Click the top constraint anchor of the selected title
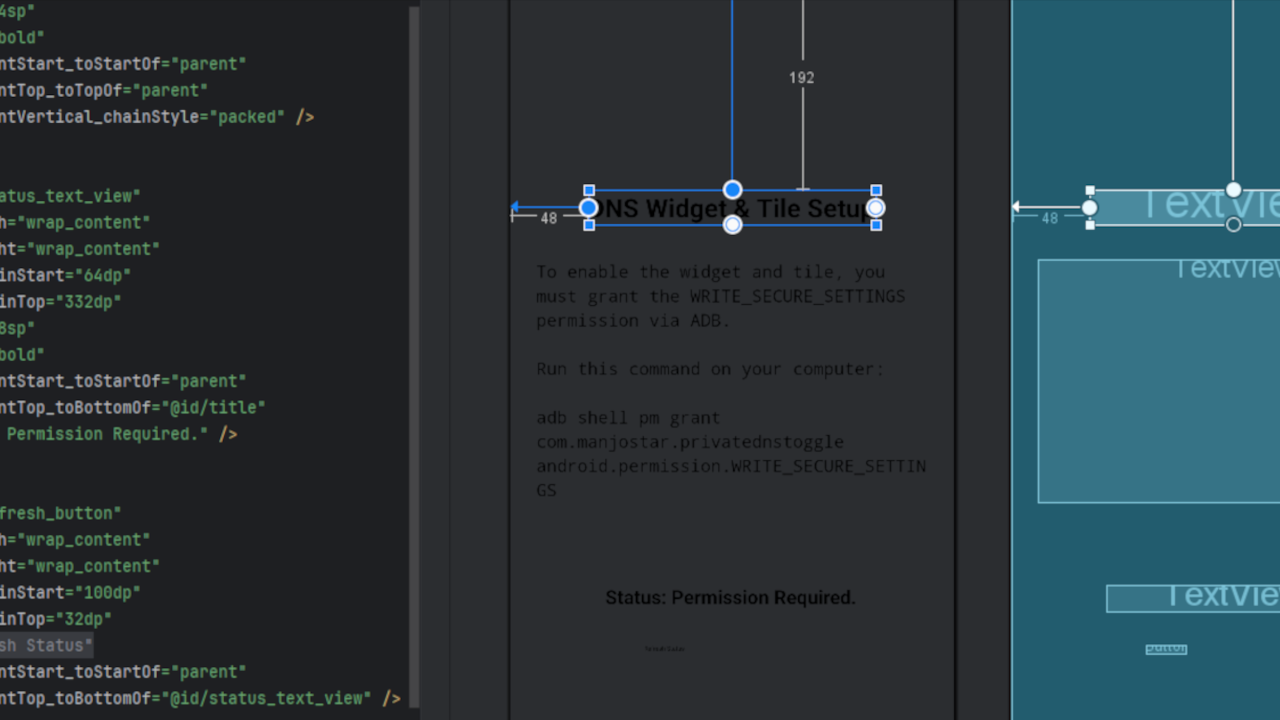 [732, 190]
